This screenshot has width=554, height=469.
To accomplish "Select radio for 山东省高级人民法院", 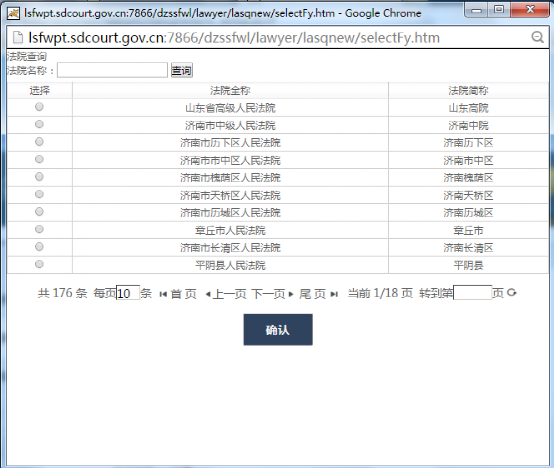I will [x=39, y=107].
